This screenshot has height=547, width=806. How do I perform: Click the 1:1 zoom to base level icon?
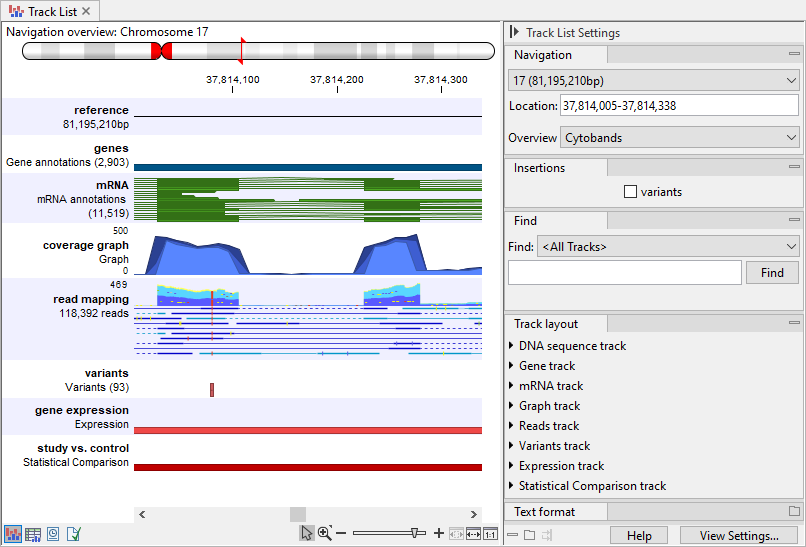point(490,534)
